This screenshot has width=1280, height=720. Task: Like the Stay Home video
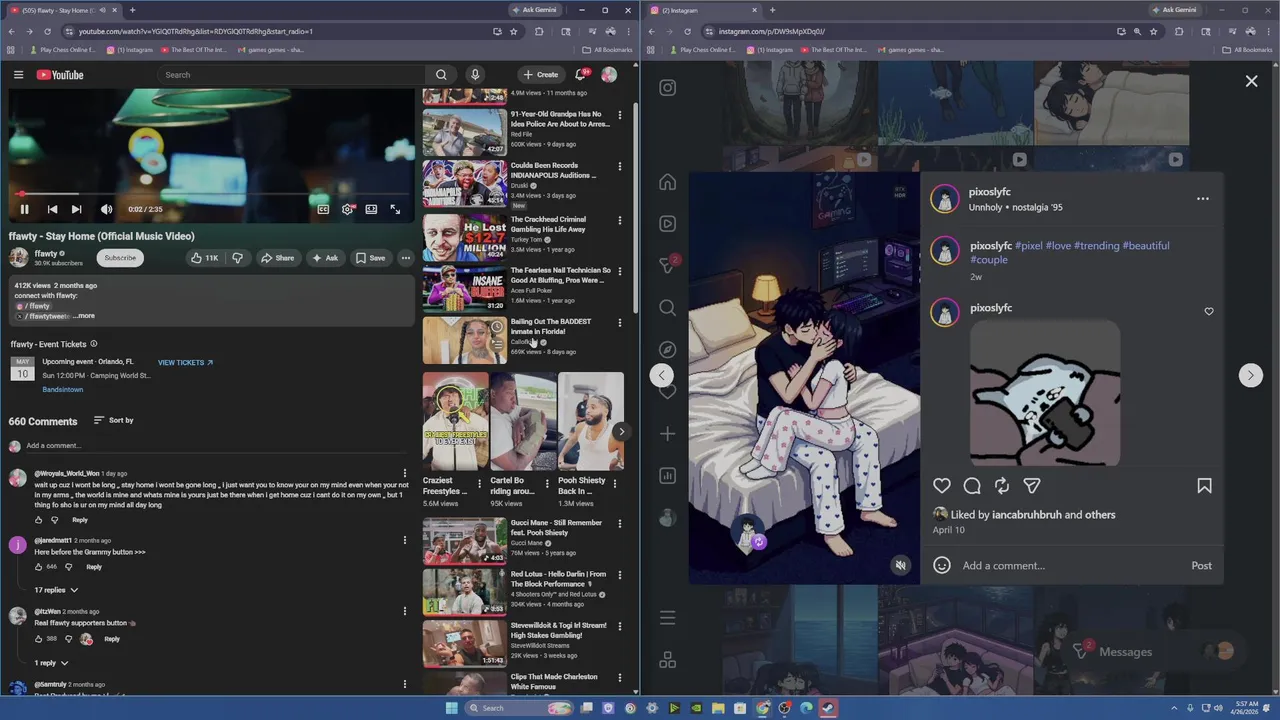pos(204,258)
